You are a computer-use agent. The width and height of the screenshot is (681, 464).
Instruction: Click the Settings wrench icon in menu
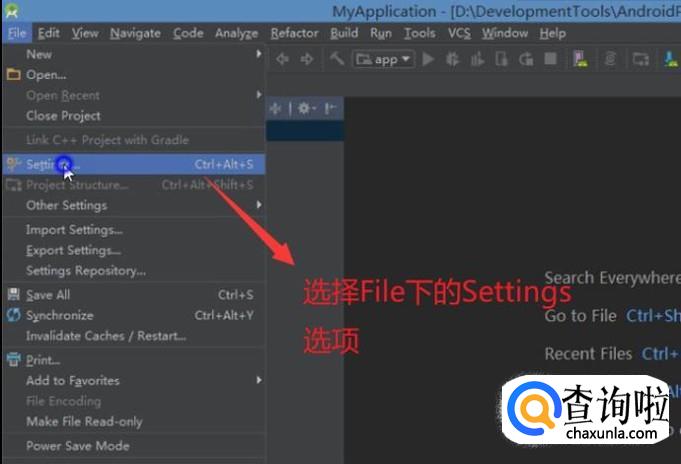point(13,164)
